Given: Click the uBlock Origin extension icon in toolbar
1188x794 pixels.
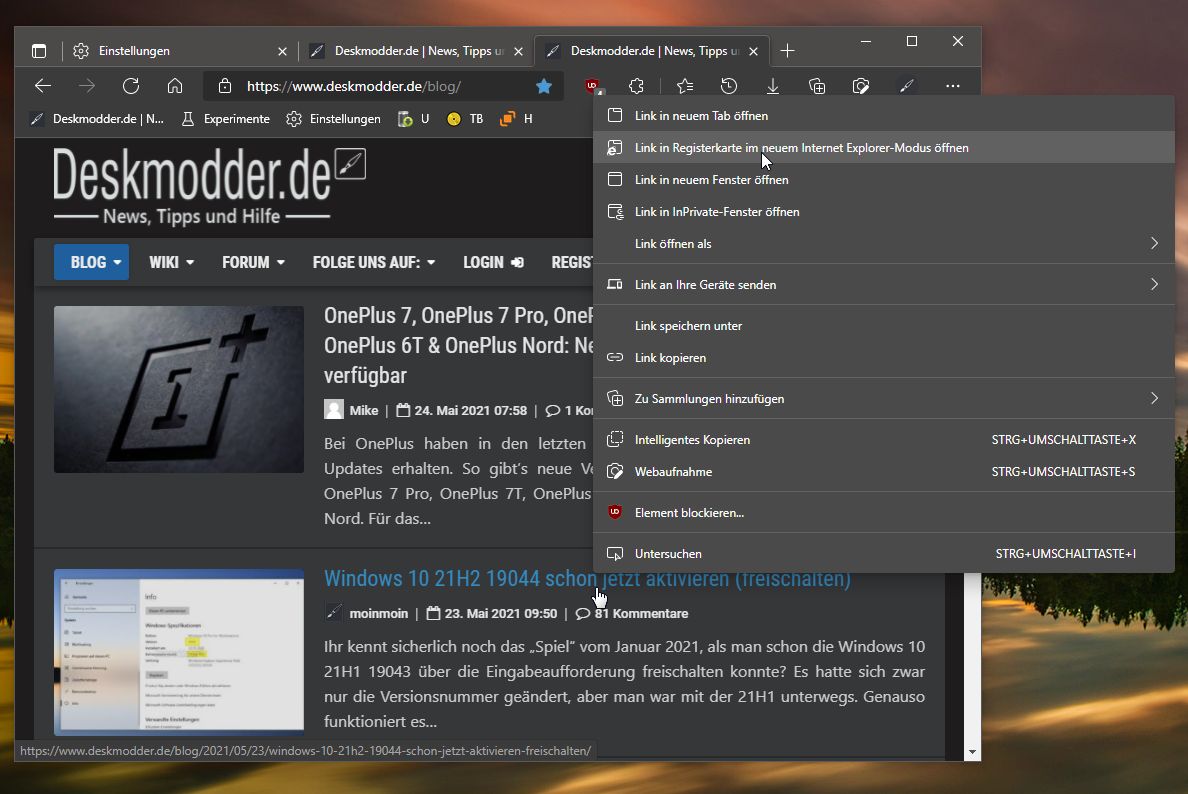Looking at the screenshot, I should tap(592, 86).
